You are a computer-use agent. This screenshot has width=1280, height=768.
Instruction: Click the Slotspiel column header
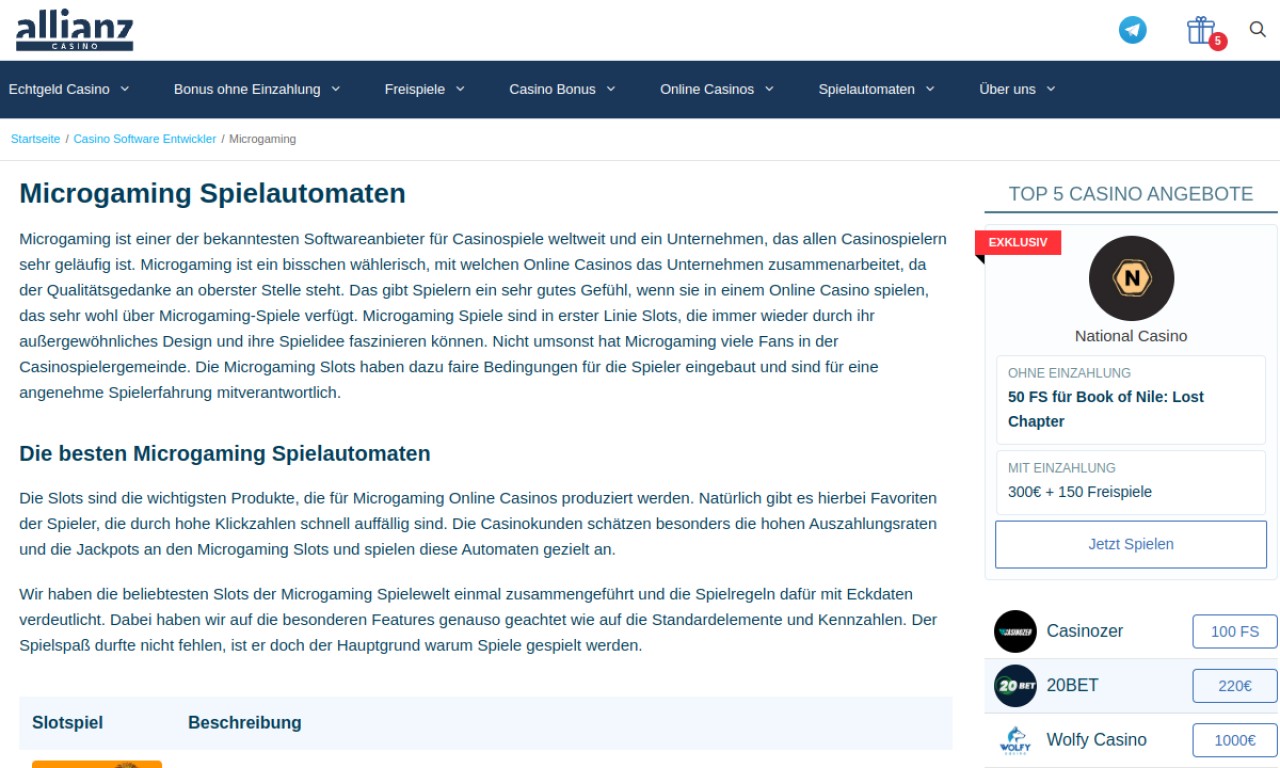(x=67, y=722)
